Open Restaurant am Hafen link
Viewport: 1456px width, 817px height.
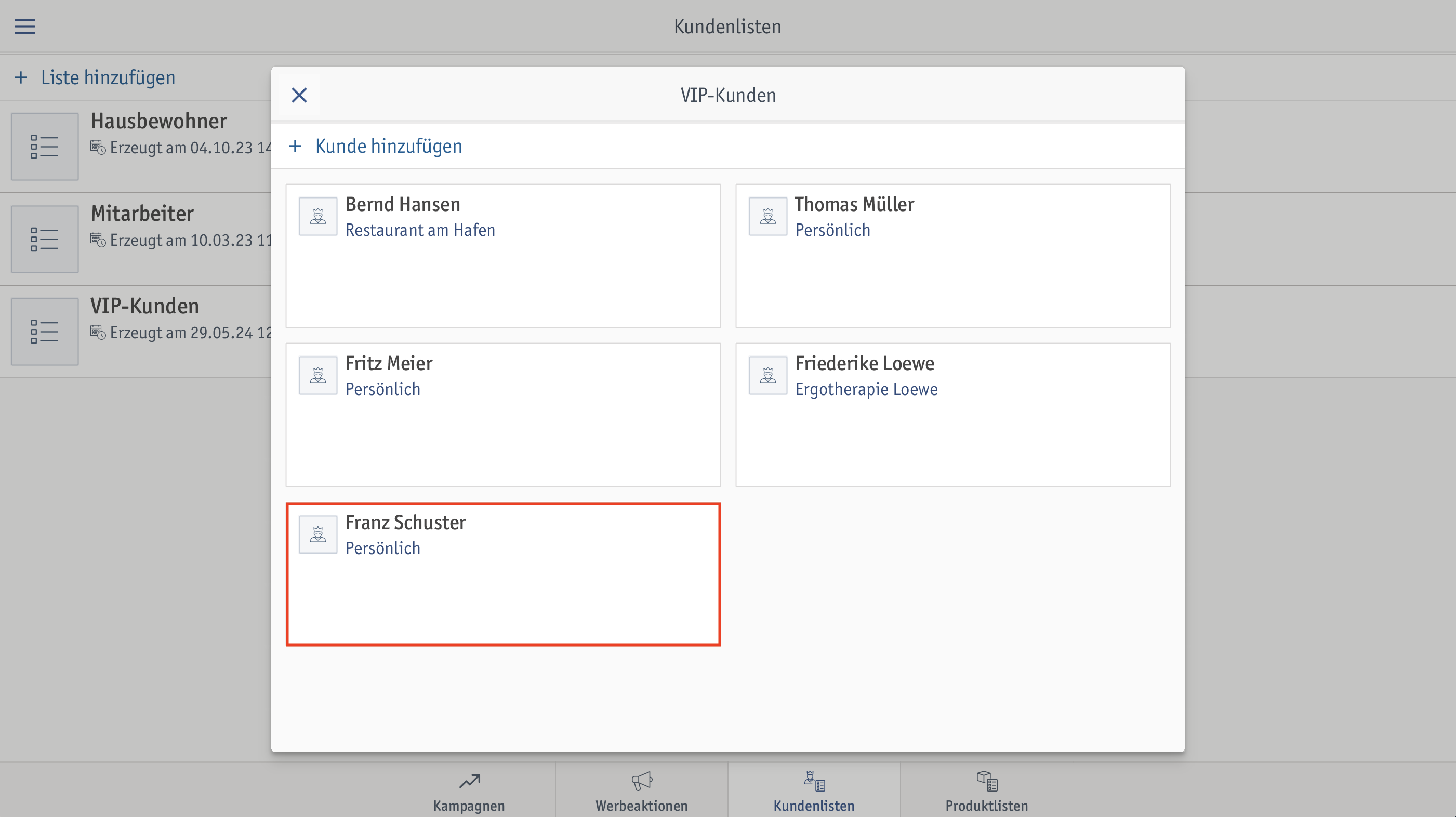420,230
